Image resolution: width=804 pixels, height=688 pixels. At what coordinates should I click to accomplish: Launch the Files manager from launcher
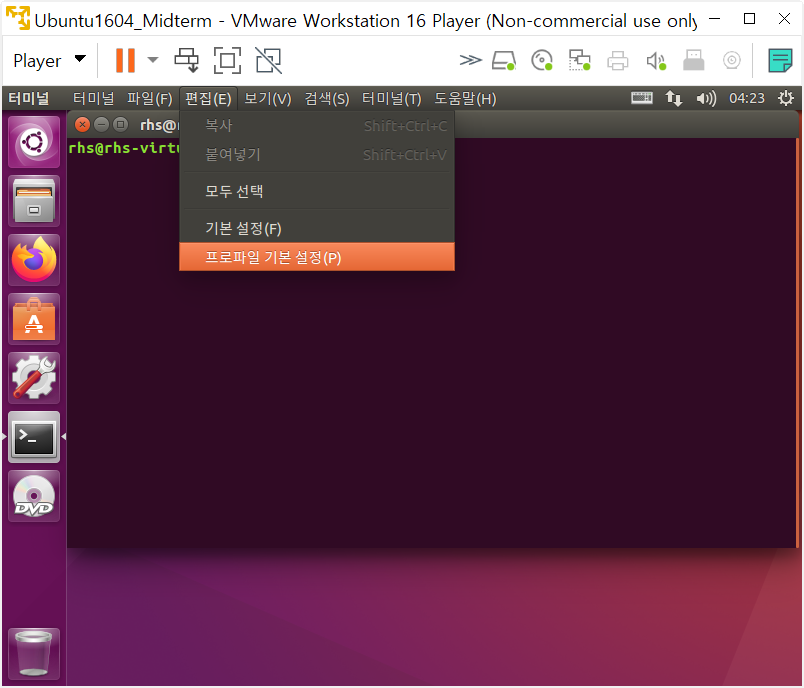pyautogui.click(x=34, y=201)
